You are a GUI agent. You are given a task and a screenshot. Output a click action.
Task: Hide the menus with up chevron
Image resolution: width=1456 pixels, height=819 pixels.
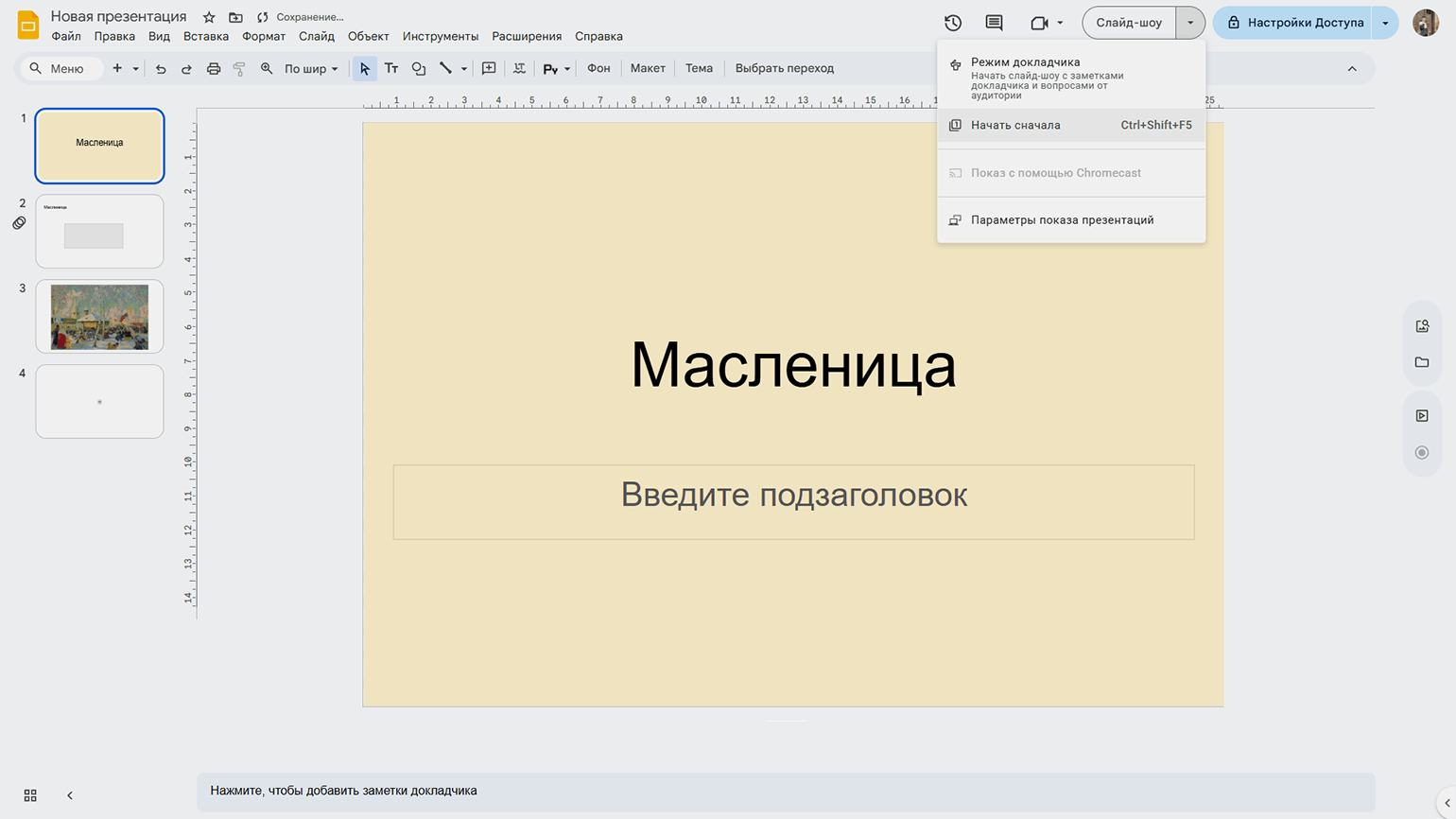1352,68
